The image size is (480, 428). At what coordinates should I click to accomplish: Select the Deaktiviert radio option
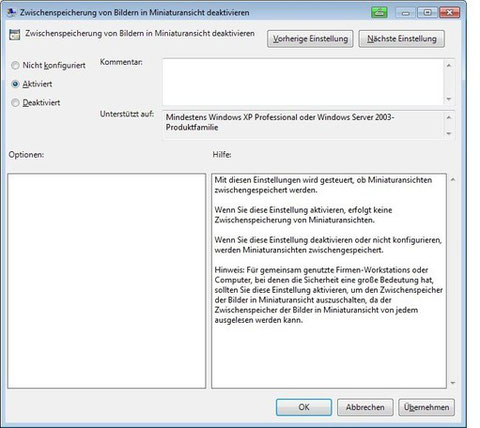tap(15, 103)
